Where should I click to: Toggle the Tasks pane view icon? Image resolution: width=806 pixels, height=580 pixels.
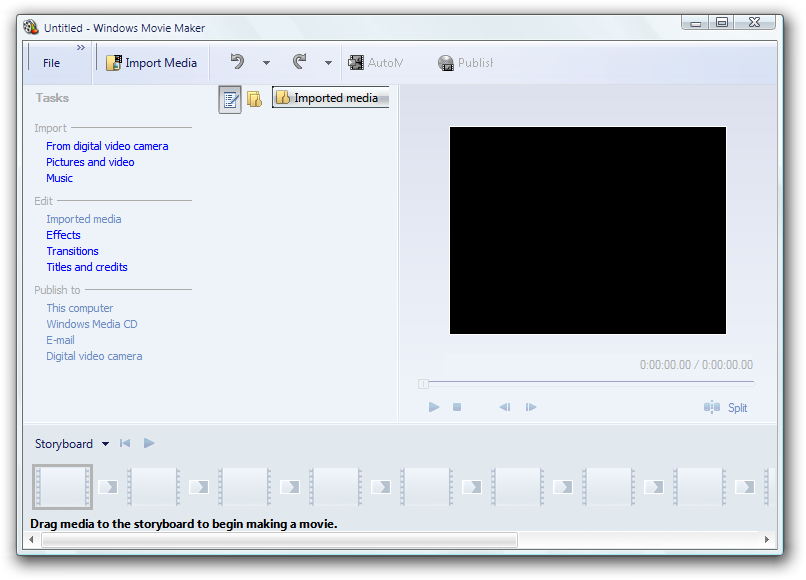(230, 99)
